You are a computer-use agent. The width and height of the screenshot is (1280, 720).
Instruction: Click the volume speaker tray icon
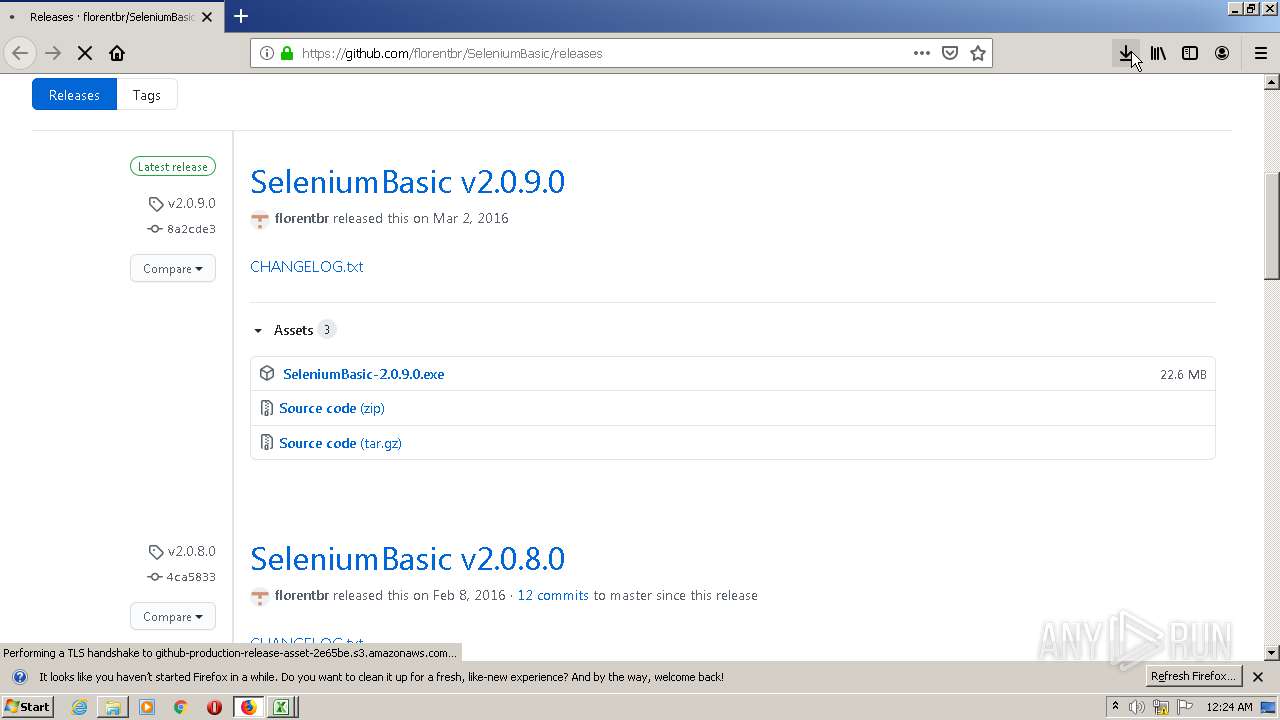1137,707
